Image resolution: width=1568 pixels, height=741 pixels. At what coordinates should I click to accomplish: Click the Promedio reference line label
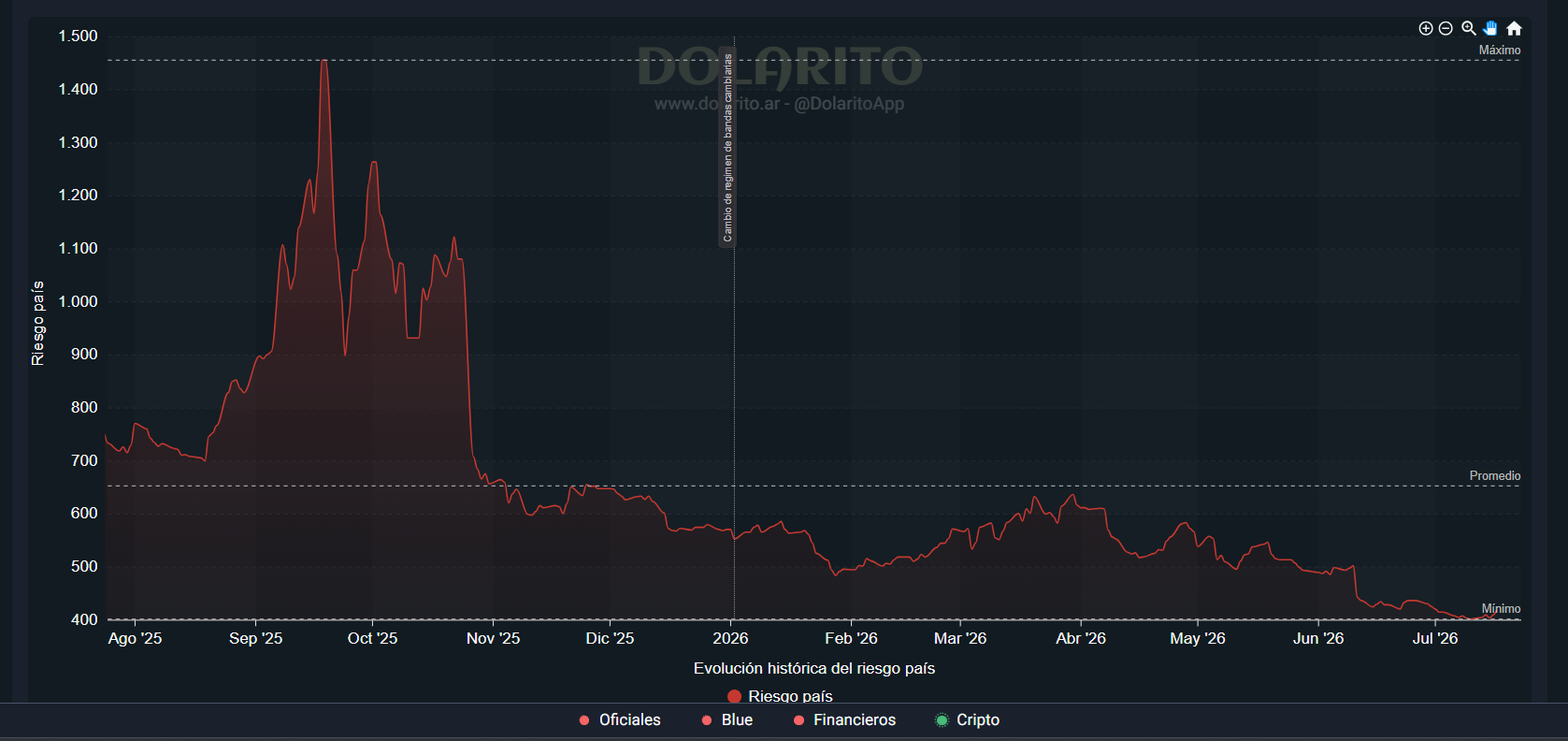tap(1495, 476)
